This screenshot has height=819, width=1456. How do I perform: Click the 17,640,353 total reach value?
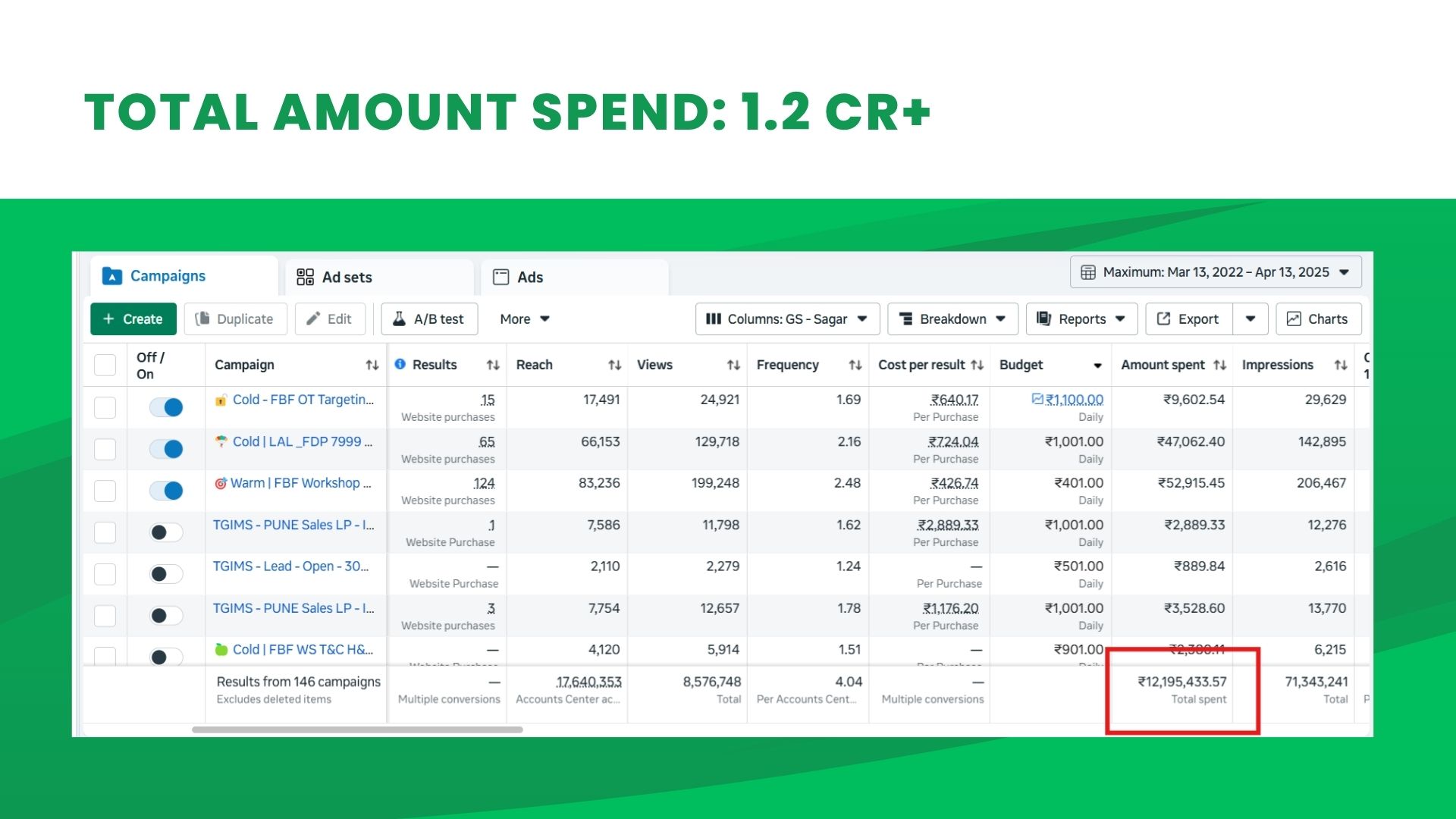[588, 682]
